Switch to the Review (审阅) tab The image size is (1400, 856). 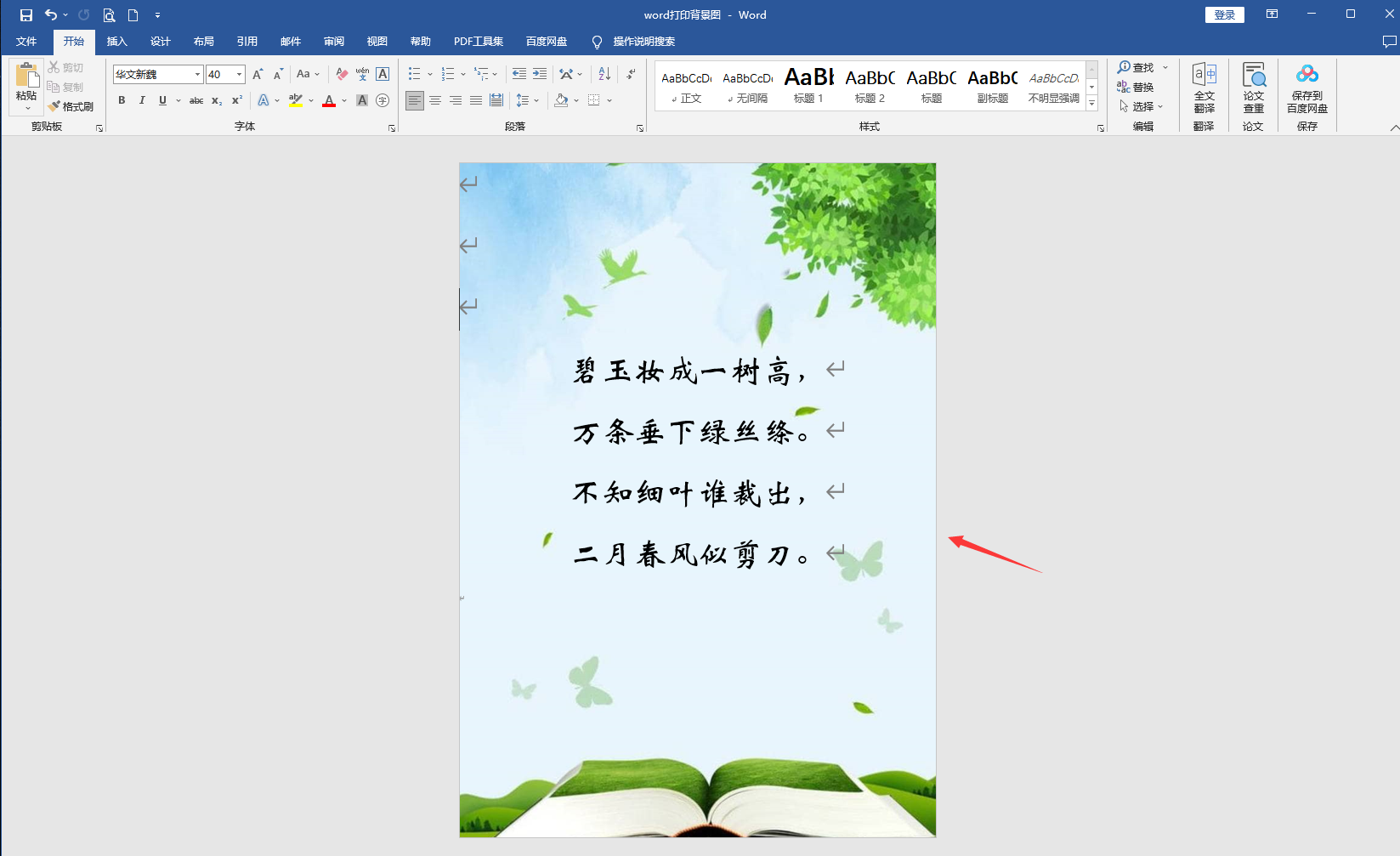tap(334, 42)
